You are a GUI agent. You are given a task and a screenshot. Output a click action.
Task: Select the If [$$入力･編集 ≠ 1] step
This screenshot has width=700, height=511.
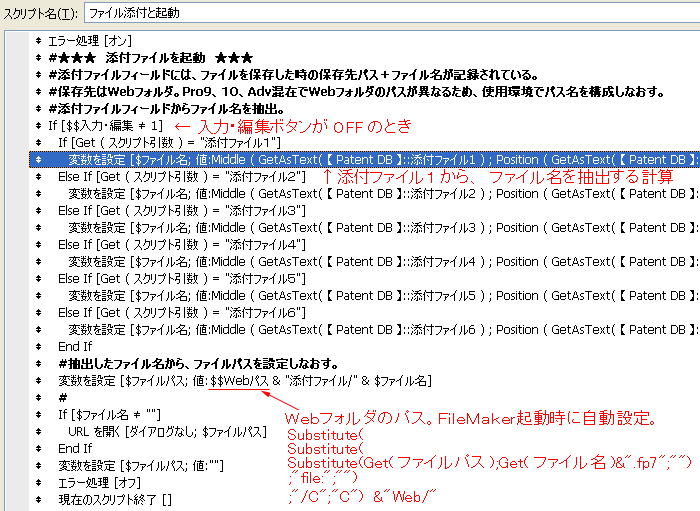(105, 126)
